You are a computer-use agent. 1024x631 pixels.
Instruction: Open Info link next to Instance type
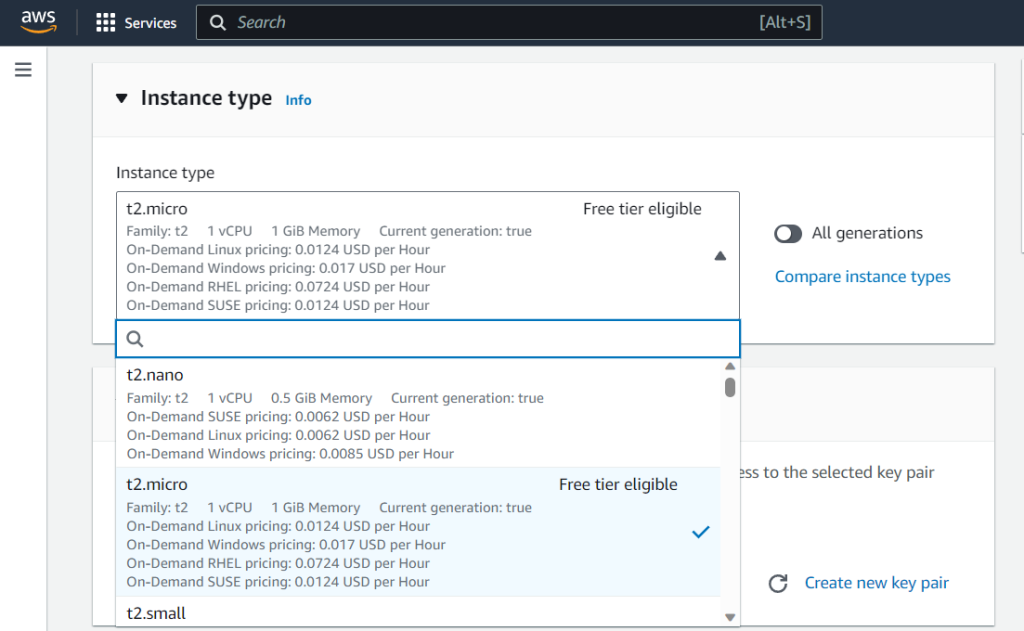pos(298,100)
